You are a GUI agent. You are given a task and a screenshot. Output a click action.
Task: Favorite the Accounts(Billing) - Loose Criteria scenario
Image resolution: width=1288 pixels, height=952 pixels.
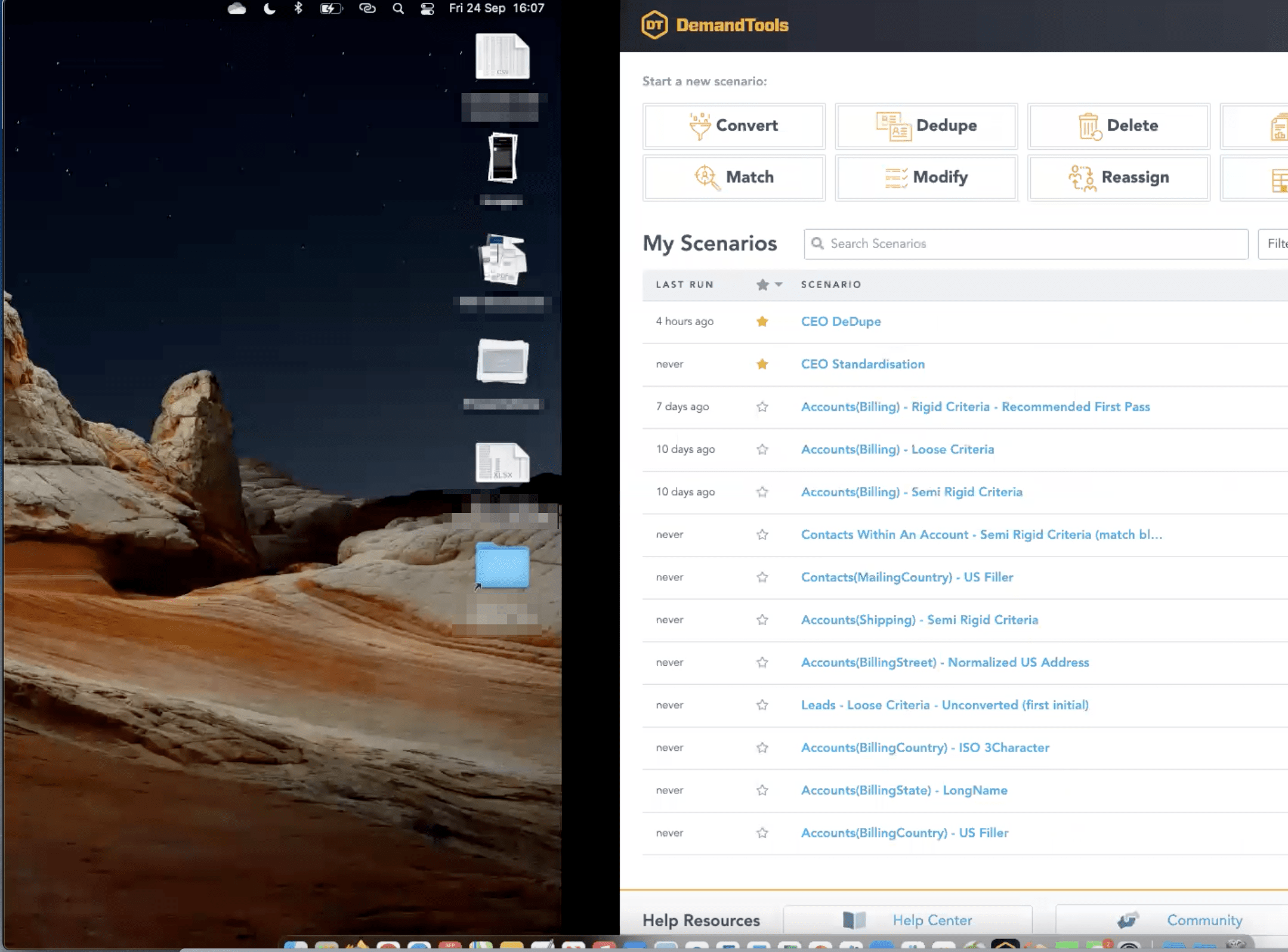(762, 449)
